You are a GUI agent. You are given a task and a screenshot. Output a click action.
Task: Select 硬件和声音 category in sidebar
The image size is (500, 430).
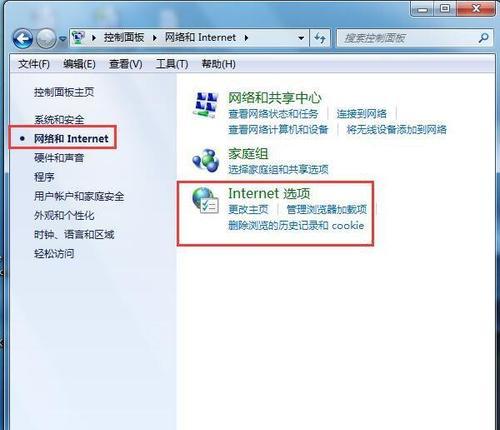pos(59,158)
